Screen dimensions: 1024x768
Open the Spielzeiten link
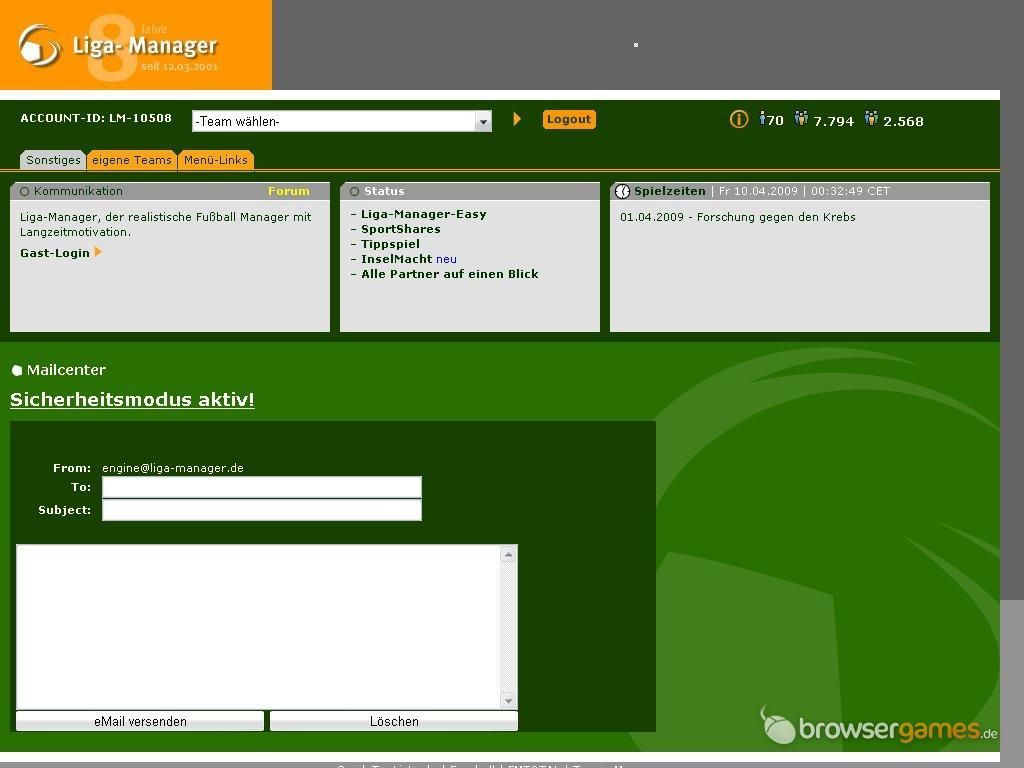tap(669, 191)
